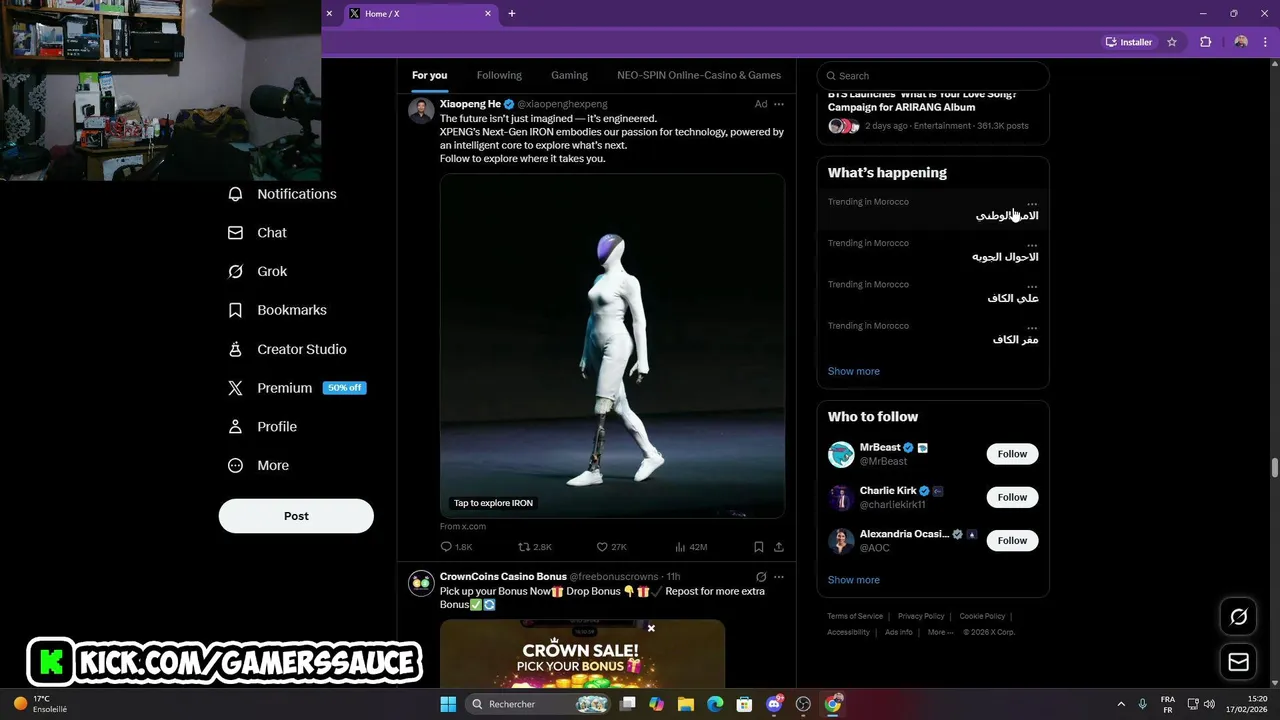Open the X Premium logo icon
1280x720 pixels.
point(235,388)
